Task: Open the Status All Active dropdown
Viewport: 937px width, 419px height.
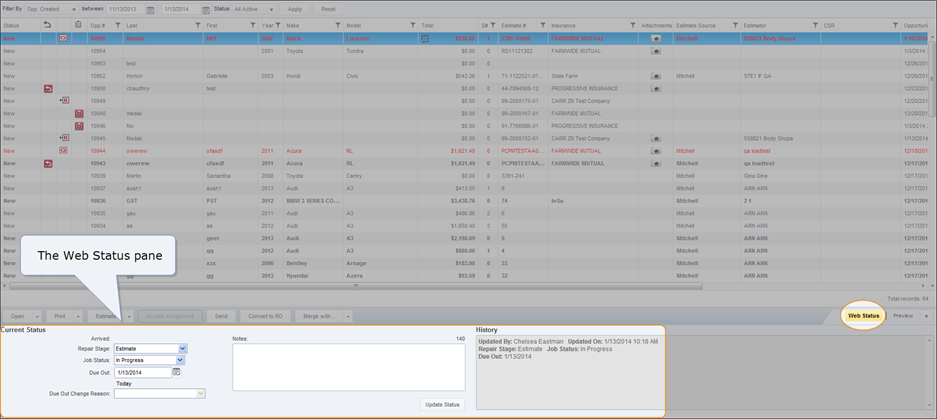Action: (271, 9)
